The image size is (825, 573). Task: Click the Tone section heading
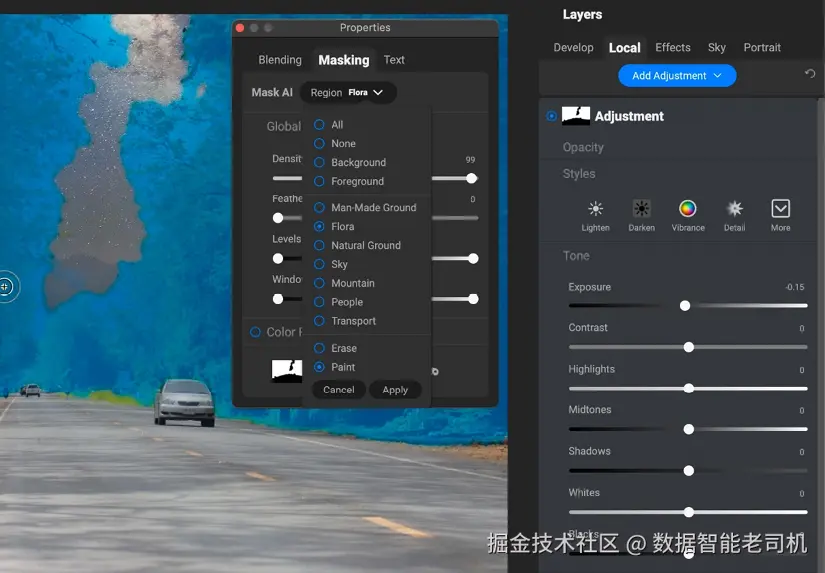tap(576, 256)
